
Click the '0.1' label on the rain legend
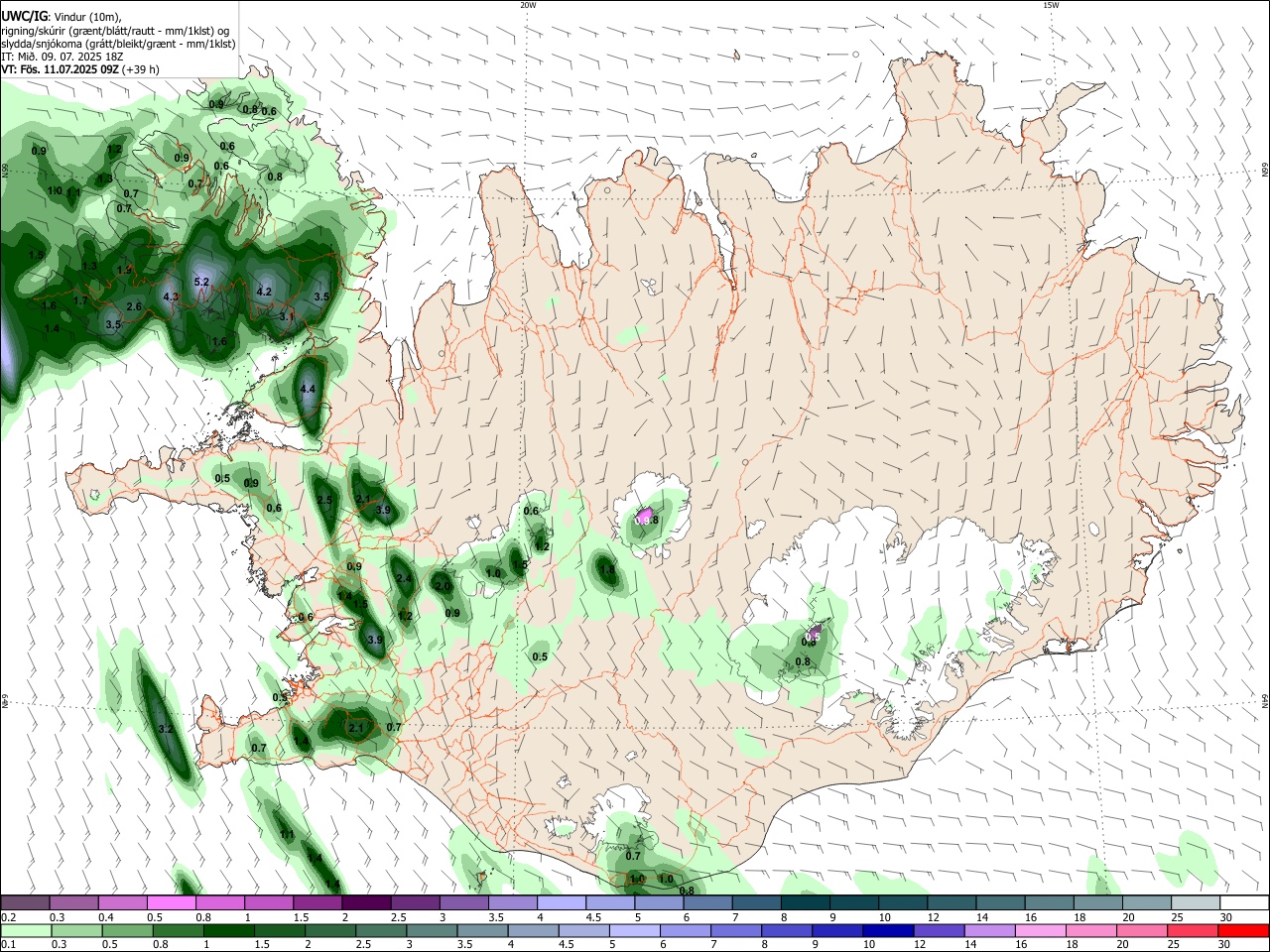(7, 945)
